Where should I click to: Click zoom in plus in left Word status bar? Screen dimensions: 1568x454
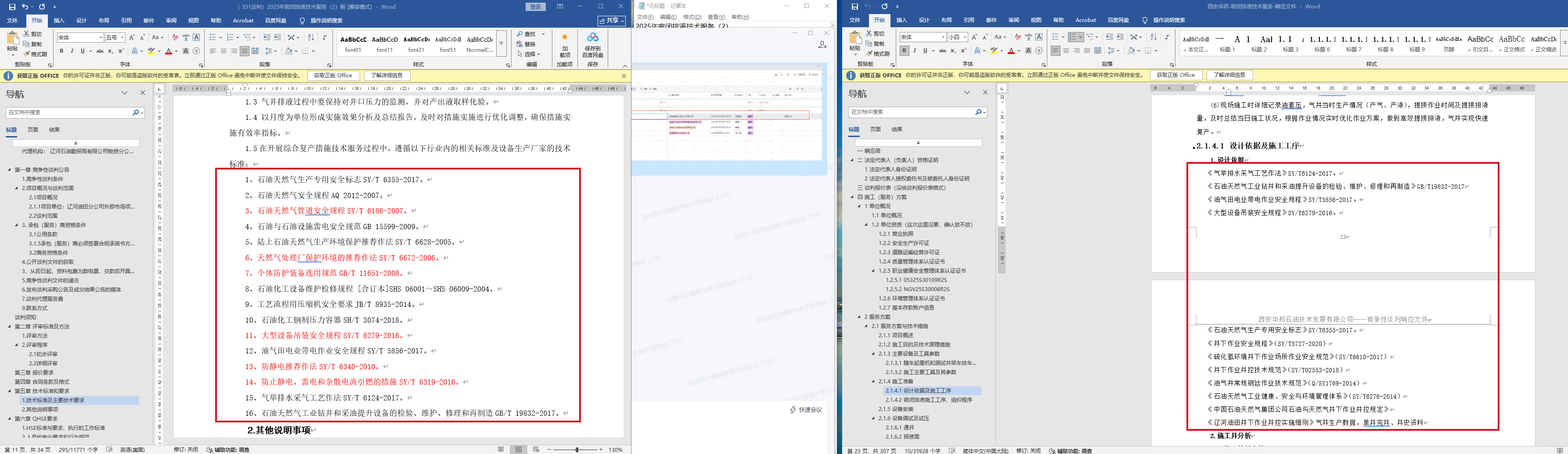[601, 450]
